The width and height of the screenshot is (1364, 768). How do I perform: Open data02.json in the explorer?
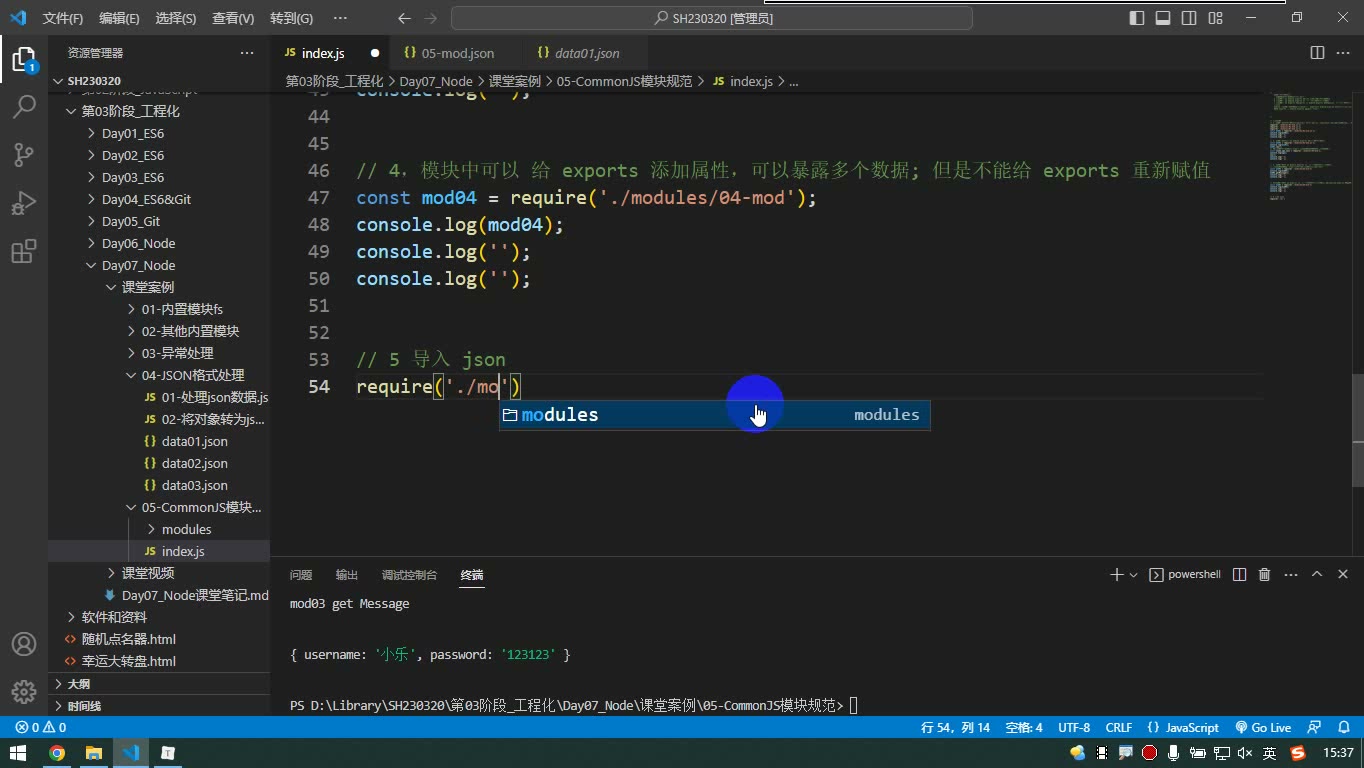pyautogui.click(x=195, y=463)
